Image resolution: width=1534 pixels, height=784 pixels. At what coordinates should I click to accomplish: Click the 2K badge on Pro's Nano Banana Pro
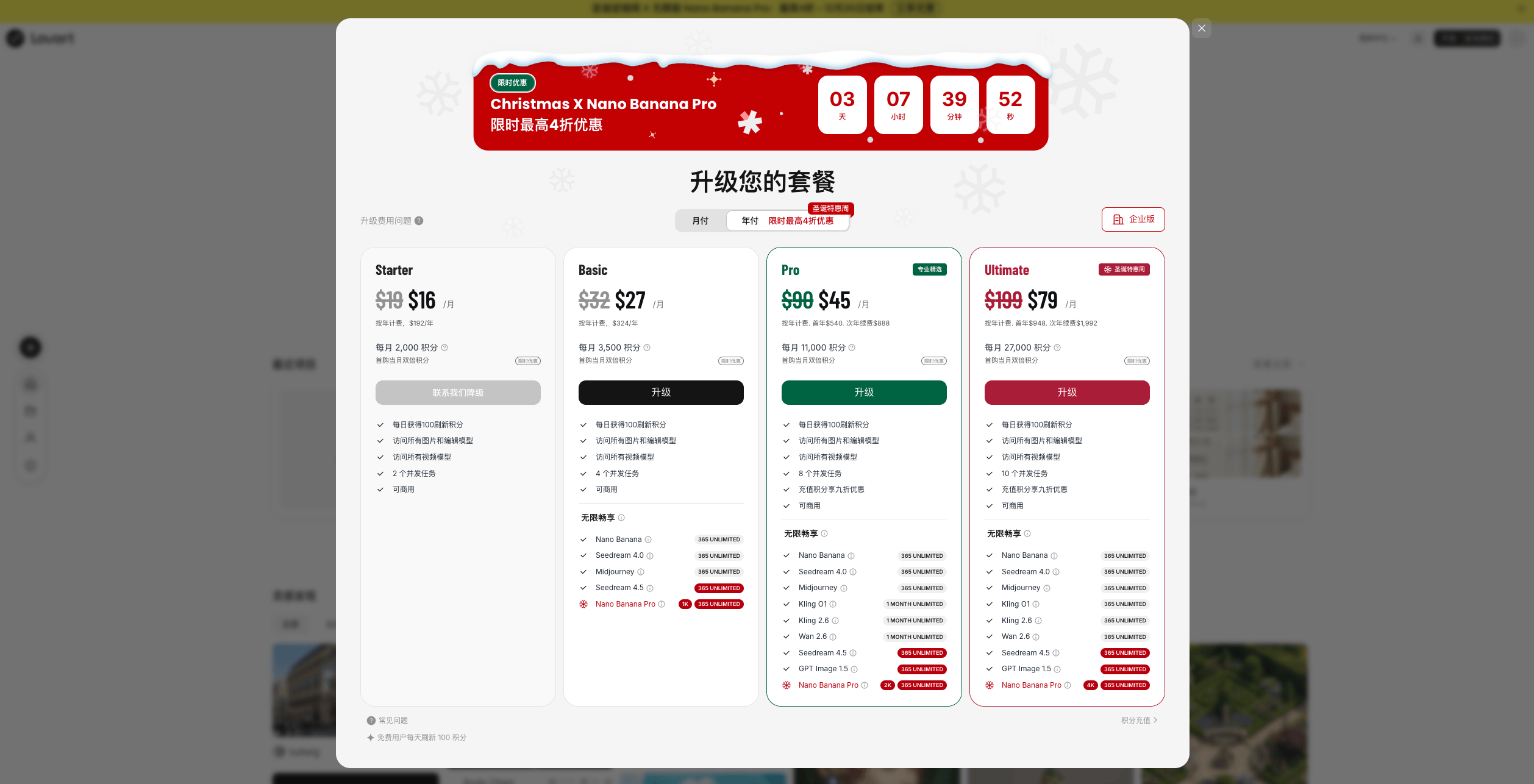click(888, 685)
